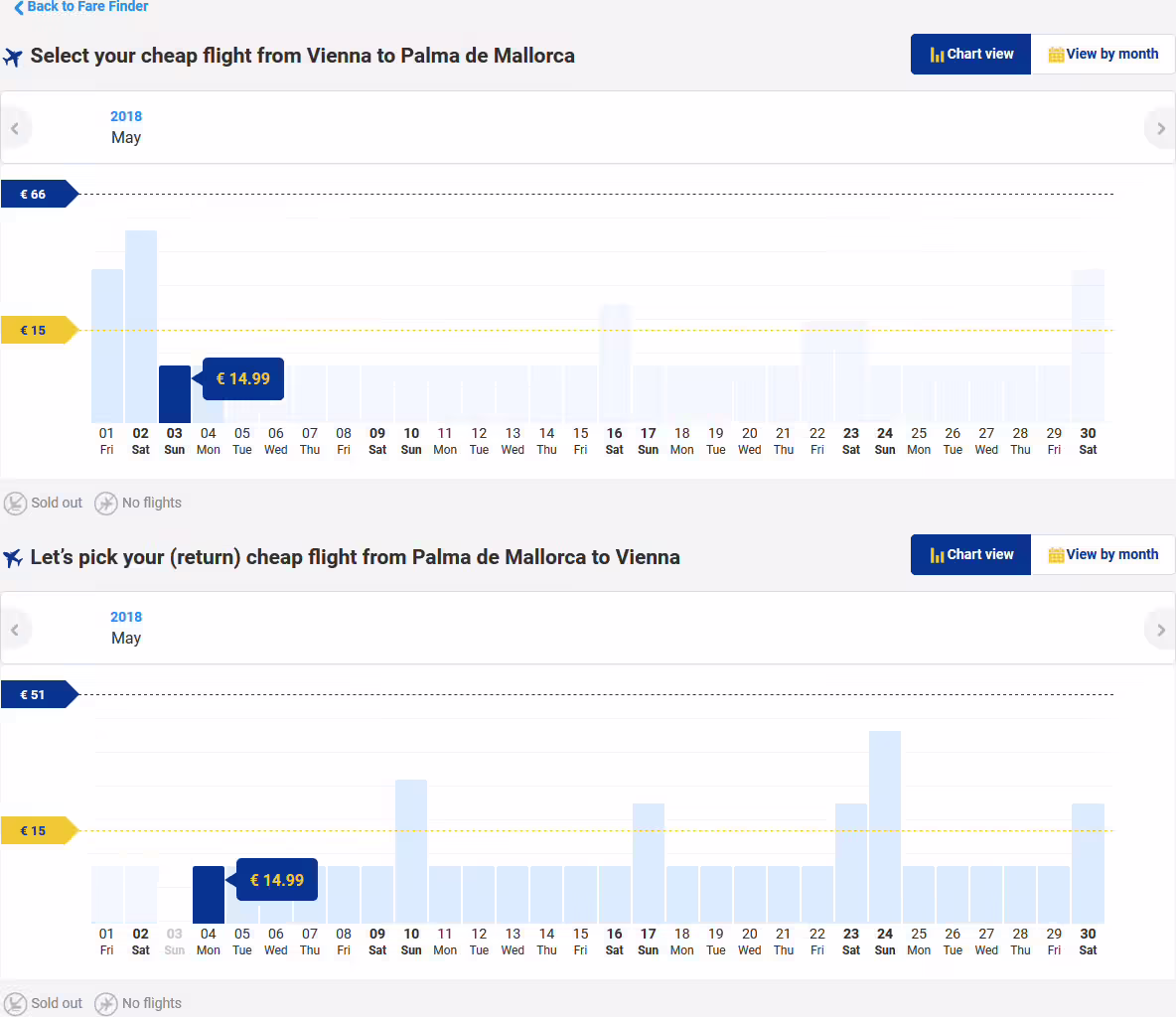This screenshot has height=1017, width=1176.
Task: Go to next month in outbound chart
Action: pyautogui.click(x=1160, y=129)
